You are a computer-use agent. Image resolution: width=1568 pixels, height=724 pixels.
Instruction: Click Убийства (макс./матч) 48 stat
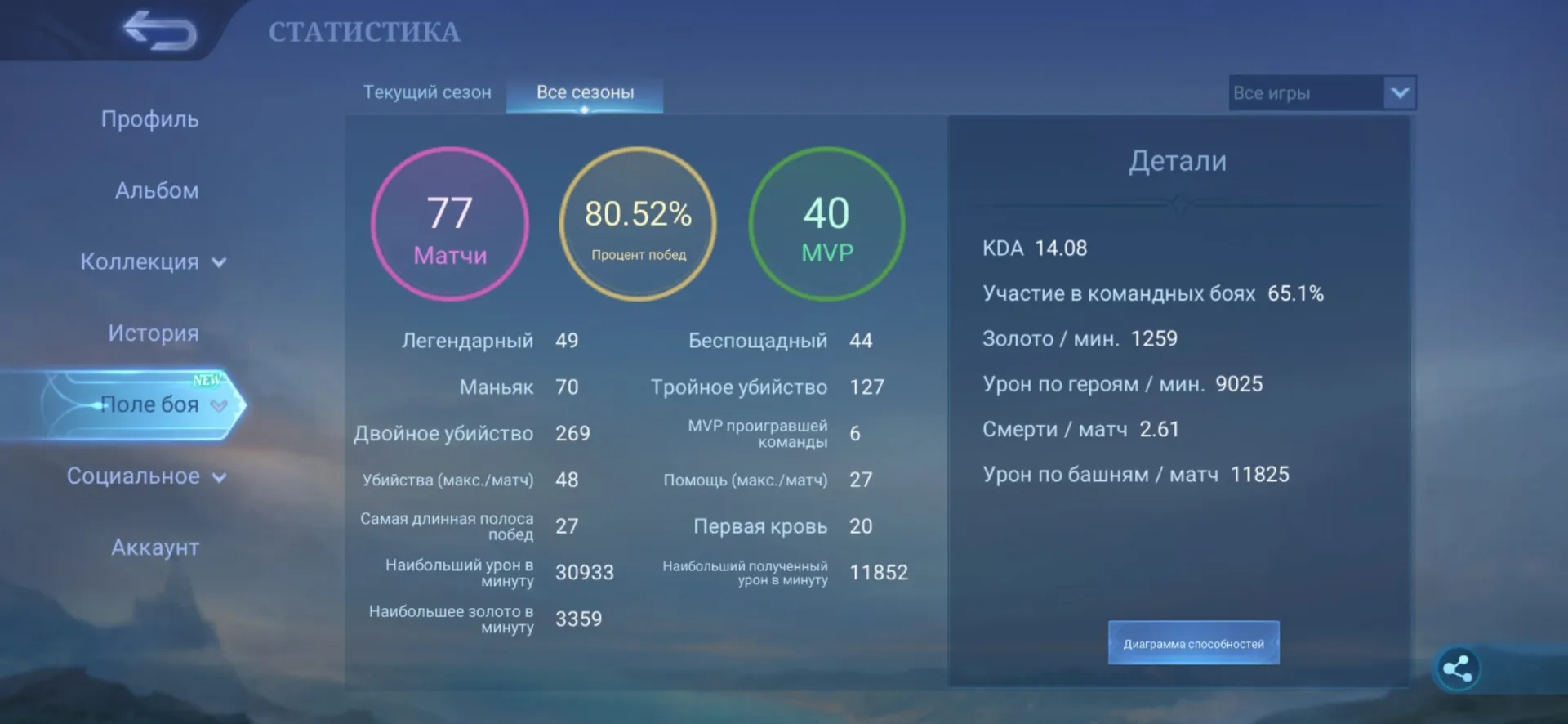click(x=470, y=480)
